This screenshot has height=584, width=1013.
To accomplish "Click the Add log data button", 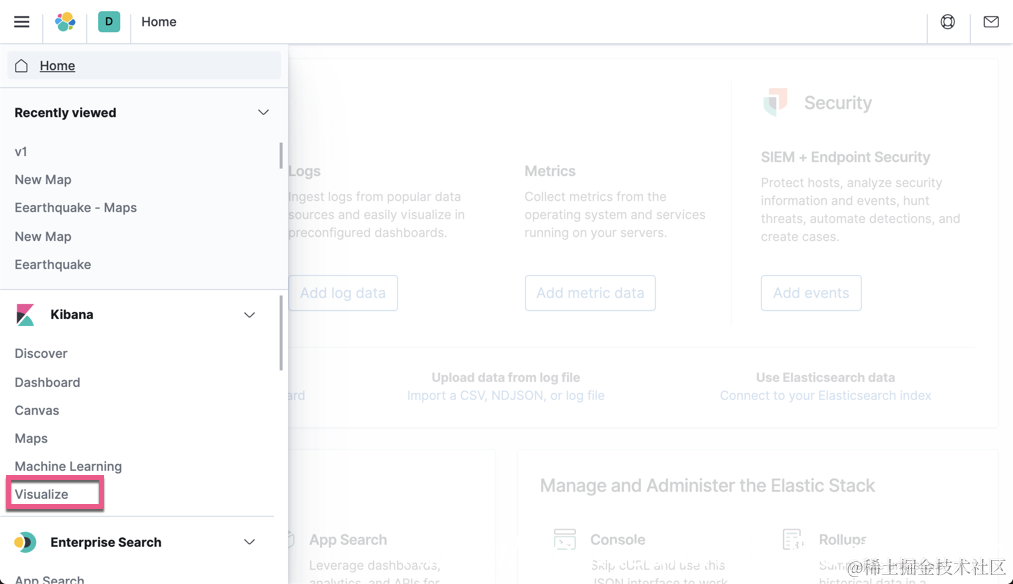I will pos(342,293).
